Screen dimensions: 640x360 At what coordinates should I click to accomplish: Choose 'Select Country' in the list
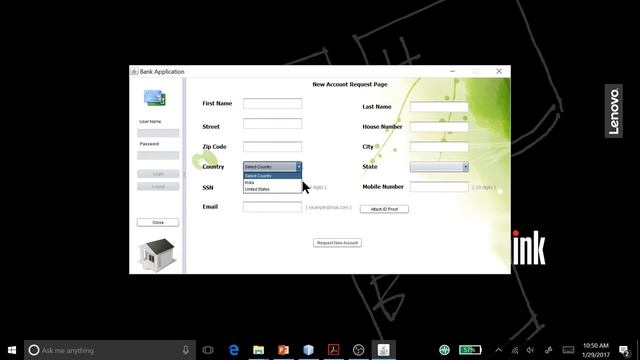point(272,176)
